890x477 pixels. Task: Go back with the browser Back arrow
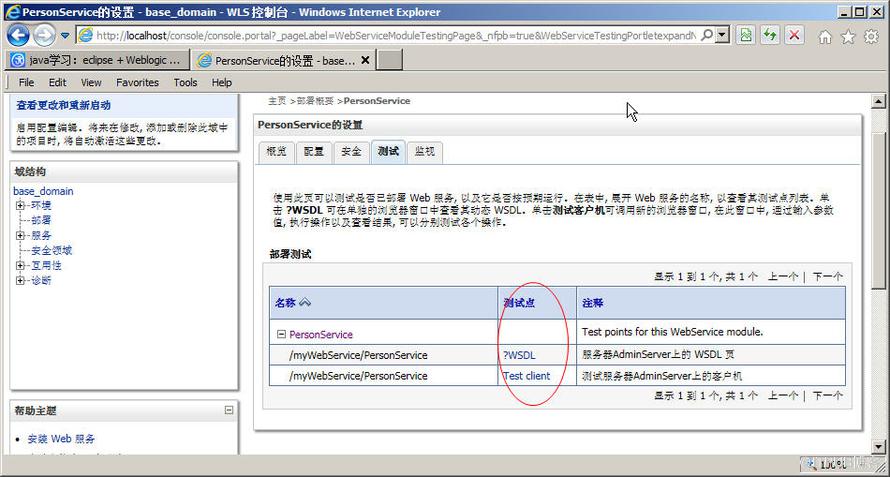click(x=18, y=36)
